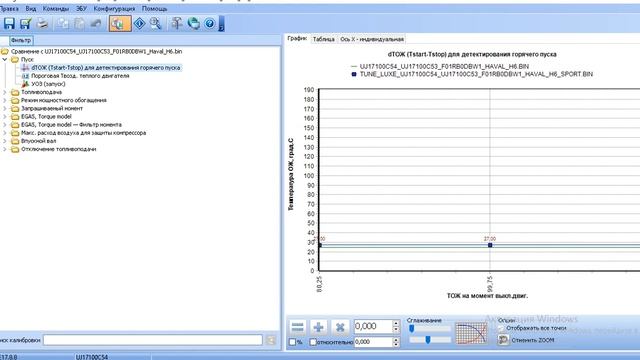Expand the Впускной вал folder

(x=5, y=141)
